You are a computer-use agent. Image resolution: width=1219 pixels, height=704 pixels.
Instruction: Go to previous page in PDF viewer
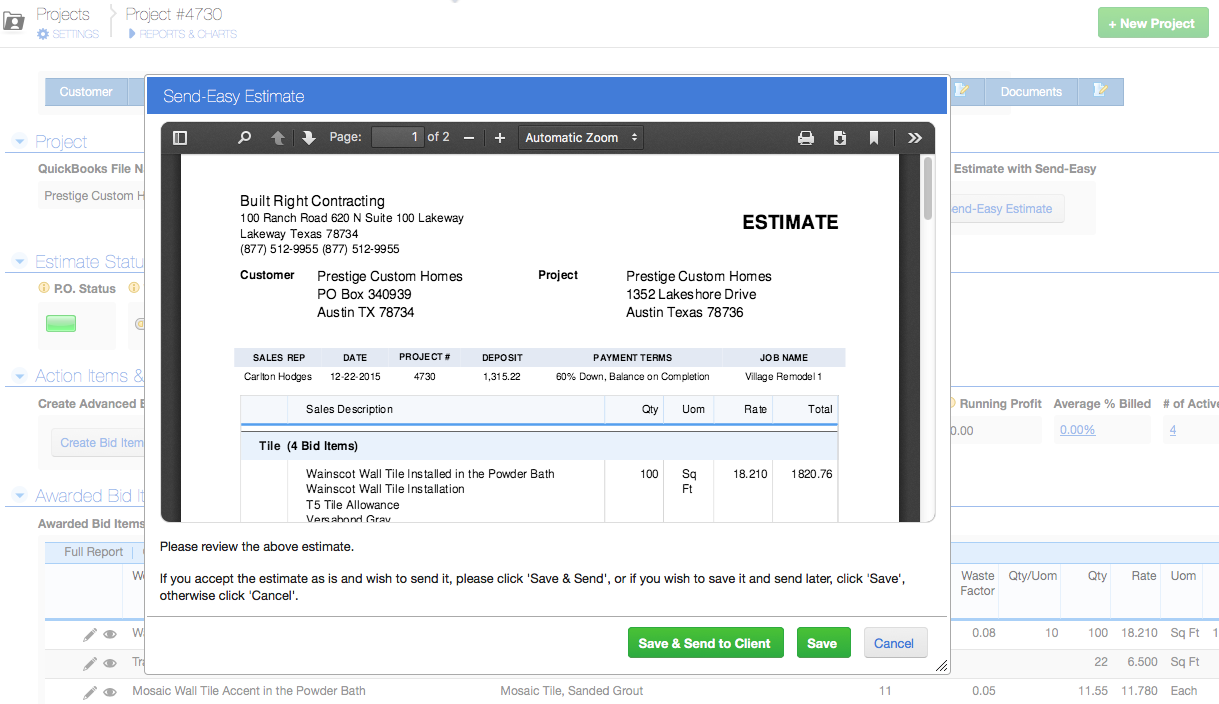(x=278, y=138)
